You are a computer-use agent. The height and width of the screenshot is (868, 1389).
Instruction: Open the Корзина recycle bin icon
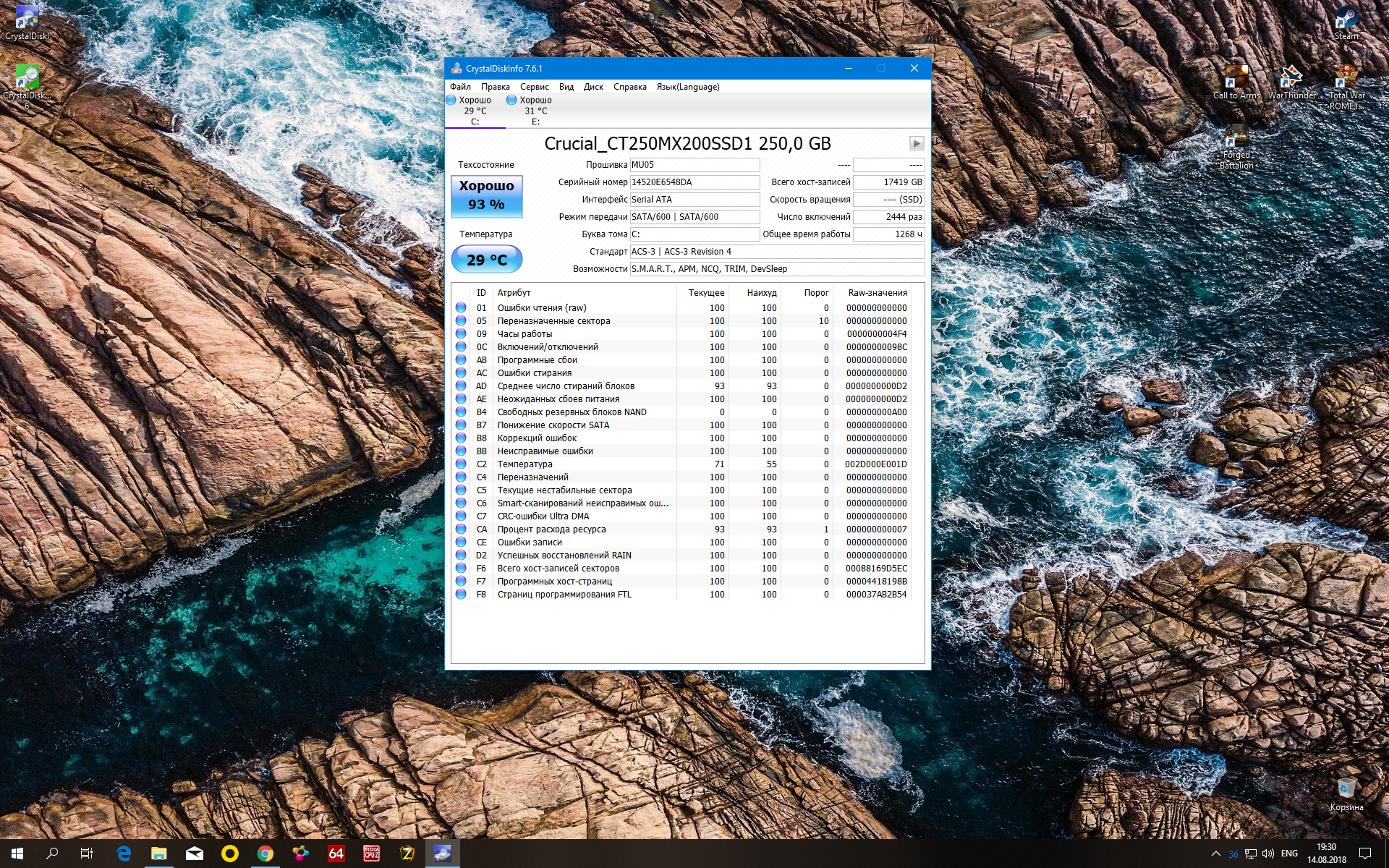pyautogui.click(x=1346, y=794)
